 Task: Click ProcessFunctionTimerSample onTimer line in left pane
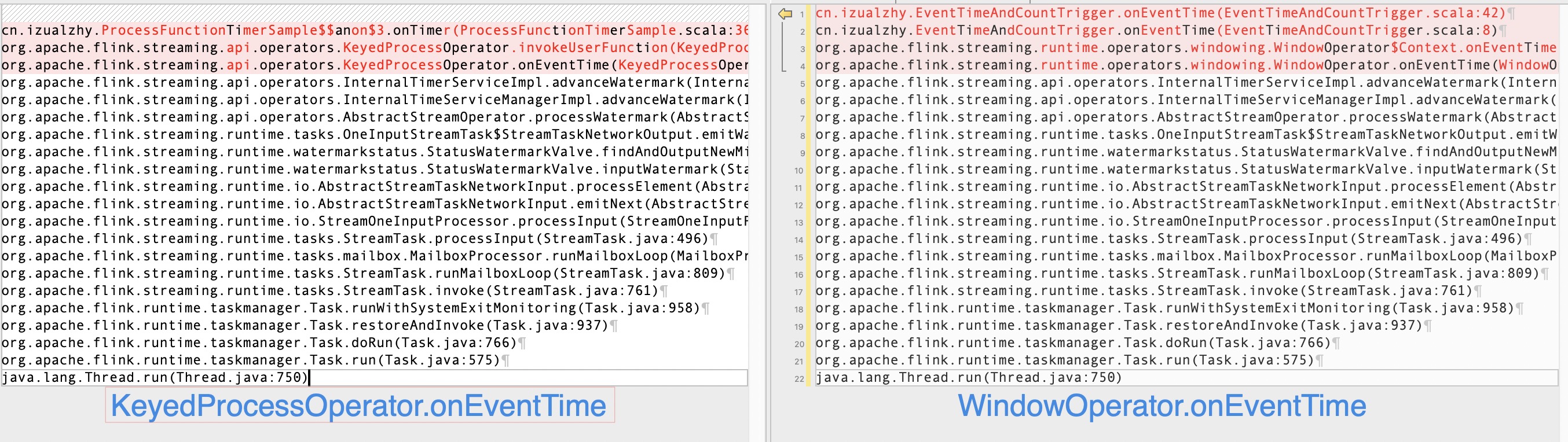coord(375,31)
